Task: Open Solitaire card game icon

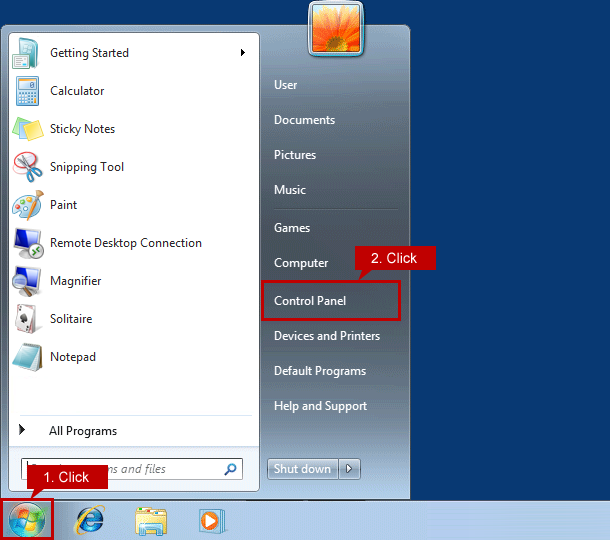Action: pyautogui.click(x=27, y=319)
